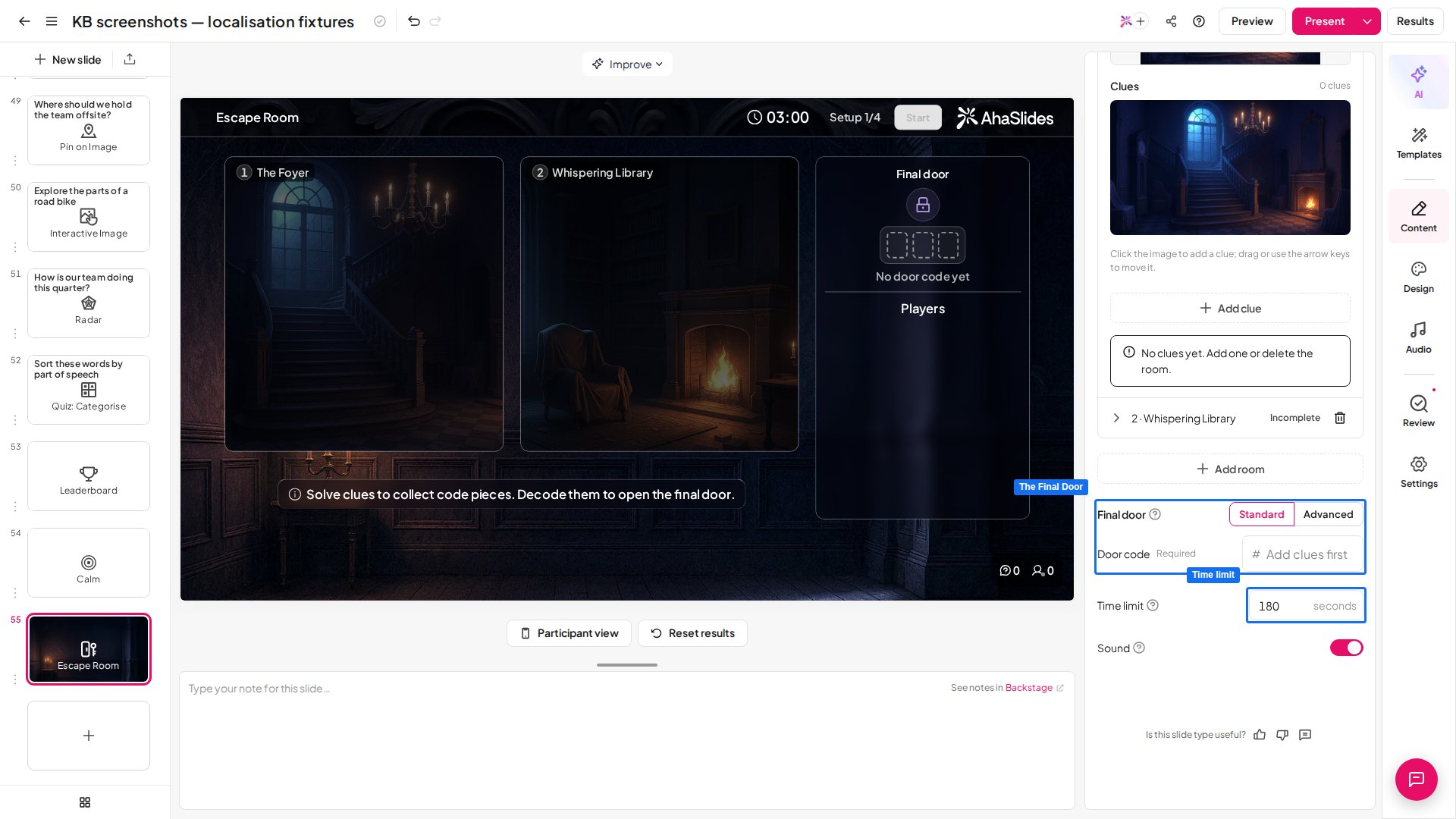Go back with the left arrow icon
1456x819 pixels.
coord(24,21)
